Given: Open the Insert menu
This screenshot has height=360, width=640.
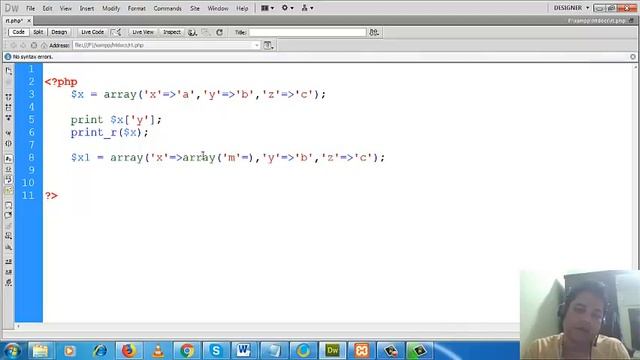Looking at the screenshot, I should click(x=87, y=8).
